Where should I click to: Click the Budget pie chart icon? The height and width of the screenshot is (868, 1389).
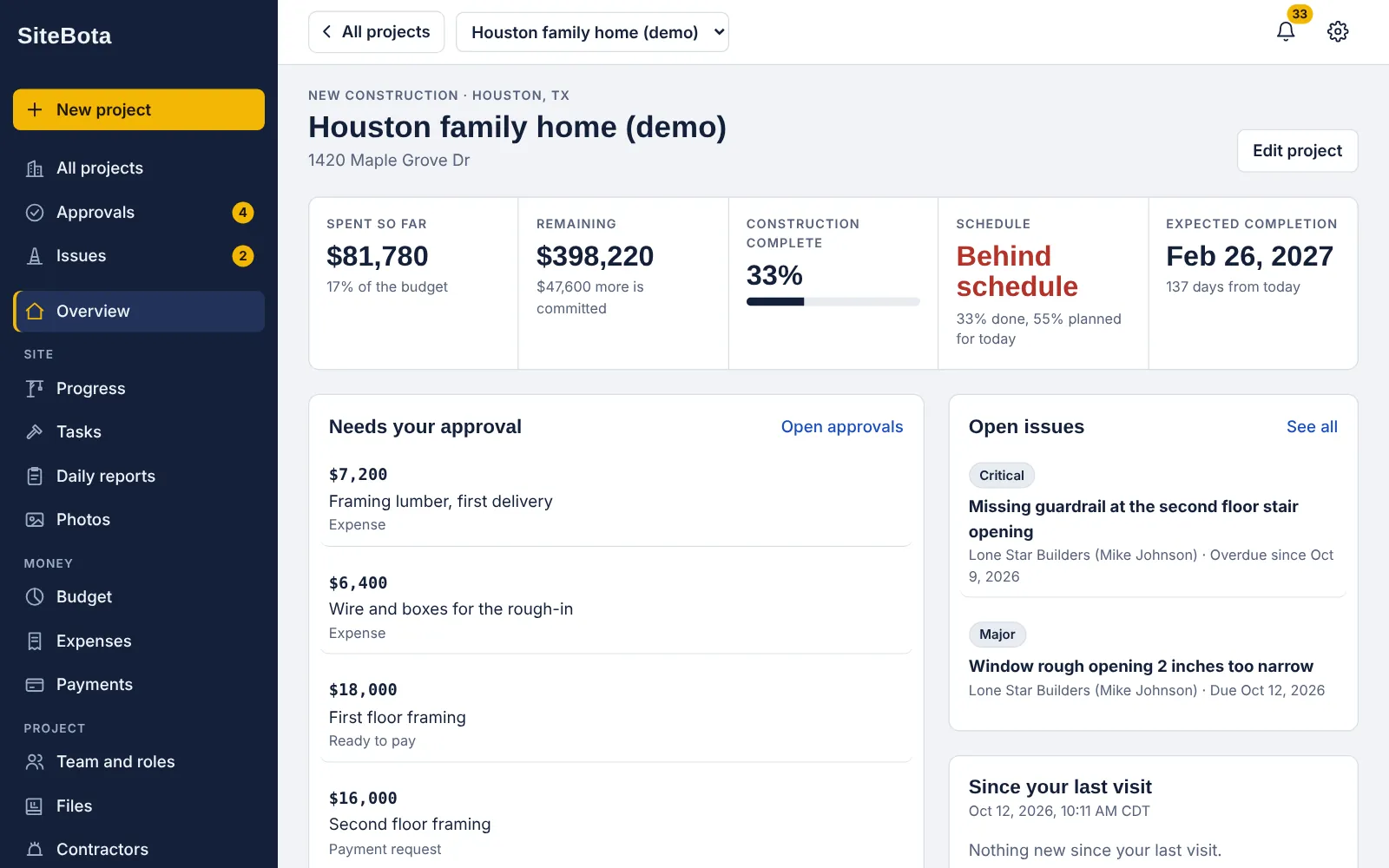pos(35,597)
